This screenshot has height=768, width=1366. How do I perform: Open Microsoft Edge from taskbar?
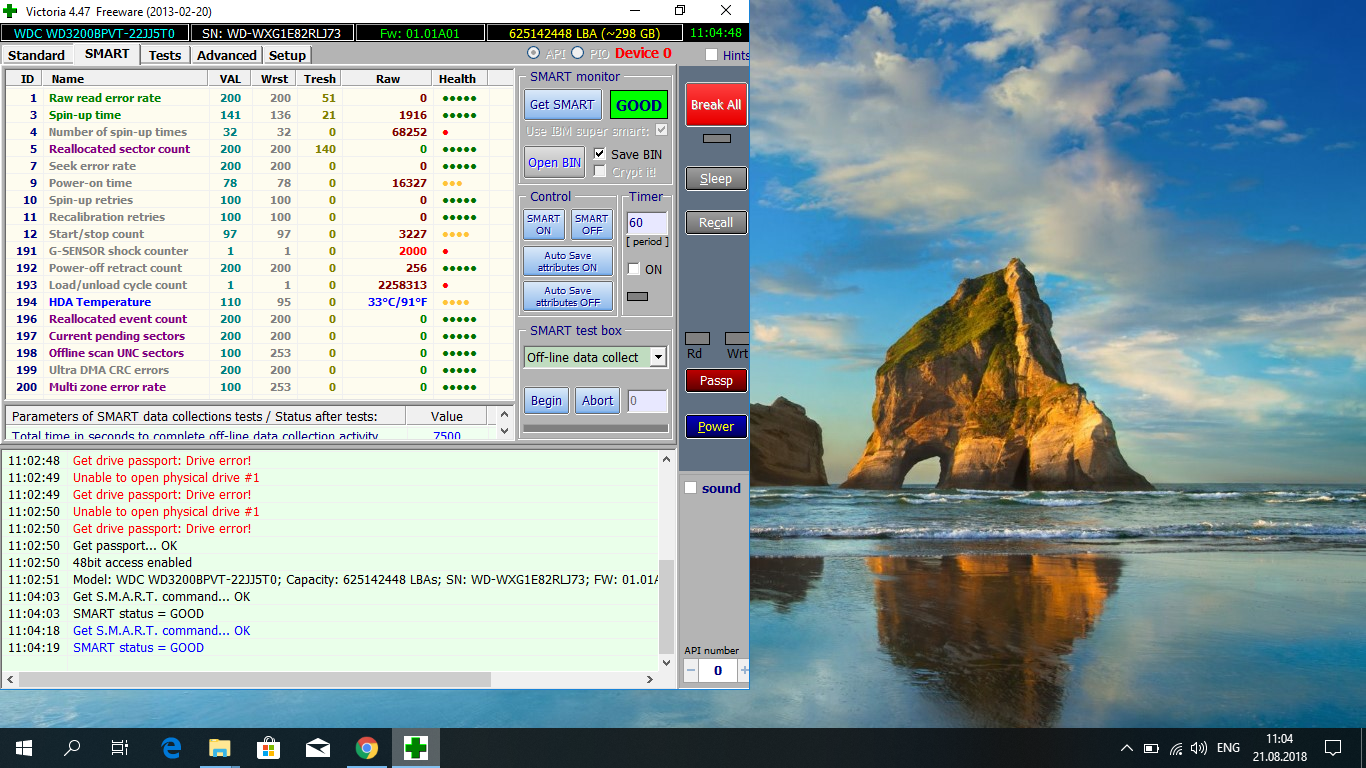tap(171, 747)
